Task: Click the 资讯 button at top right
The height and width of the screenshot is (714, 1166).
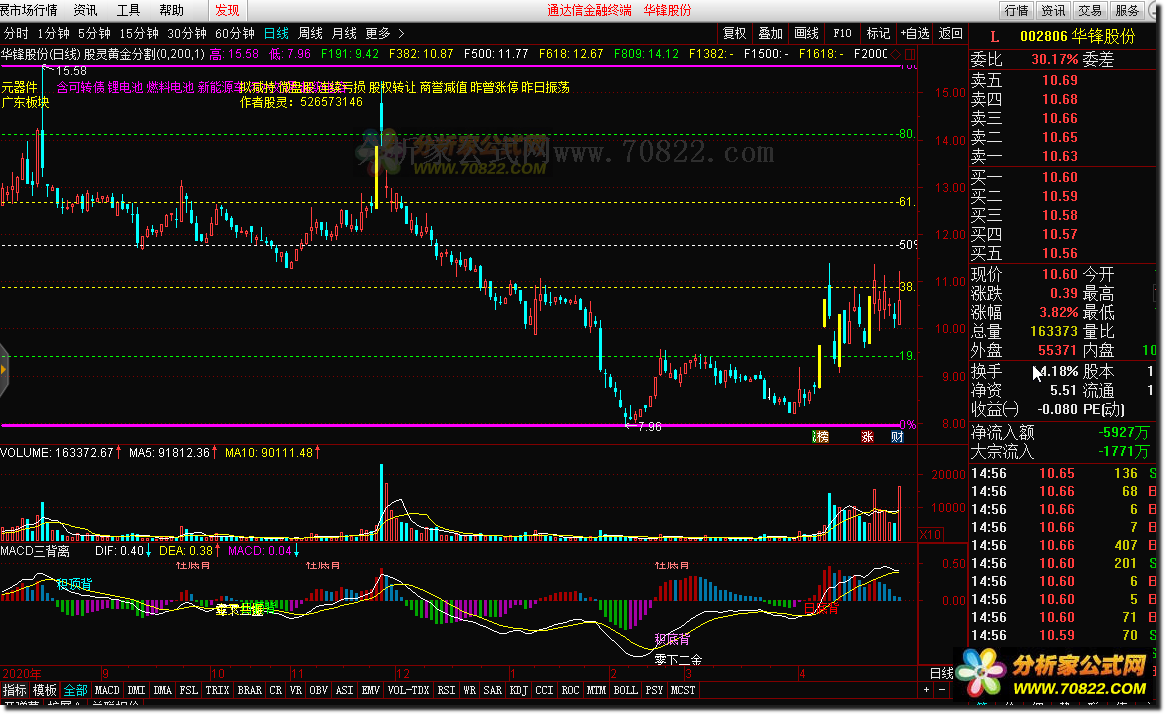Action: (x=1053, y=10)
